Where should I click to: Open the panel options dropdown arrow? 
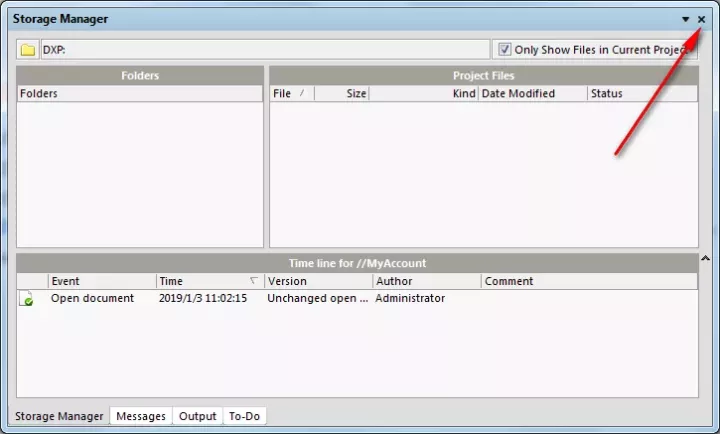click(685, 19)
